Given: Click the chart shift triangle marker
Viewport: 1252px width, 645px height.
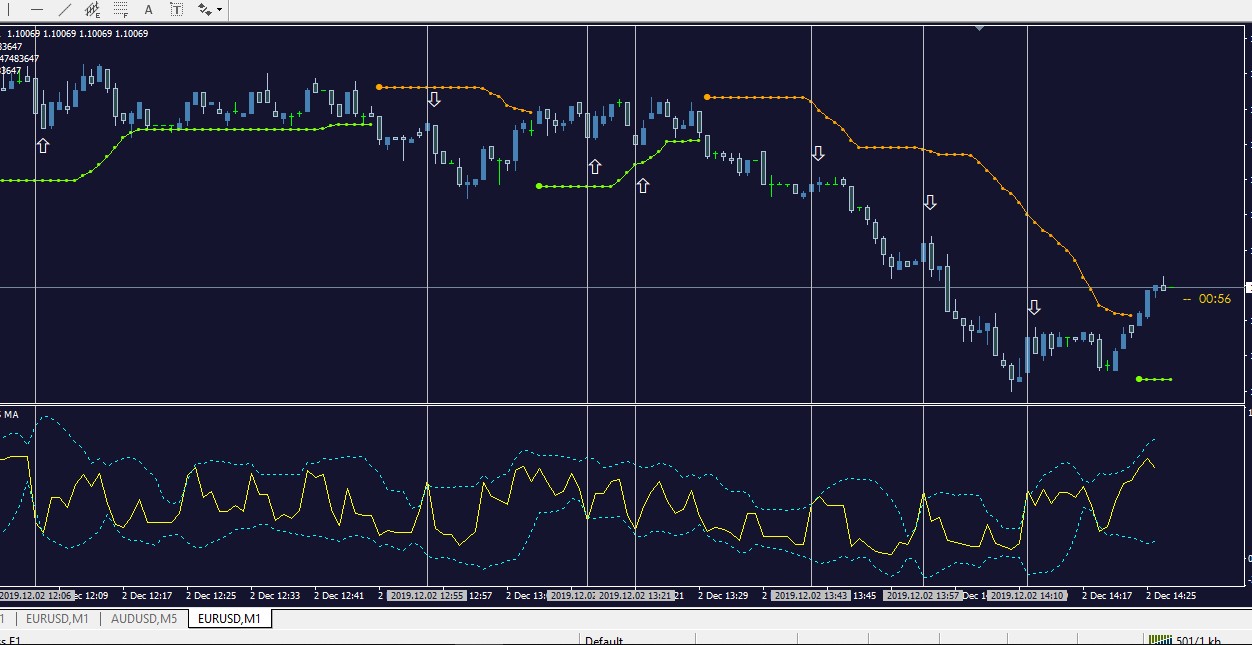Looking at the screenshot, I should (x=979, y=28).
